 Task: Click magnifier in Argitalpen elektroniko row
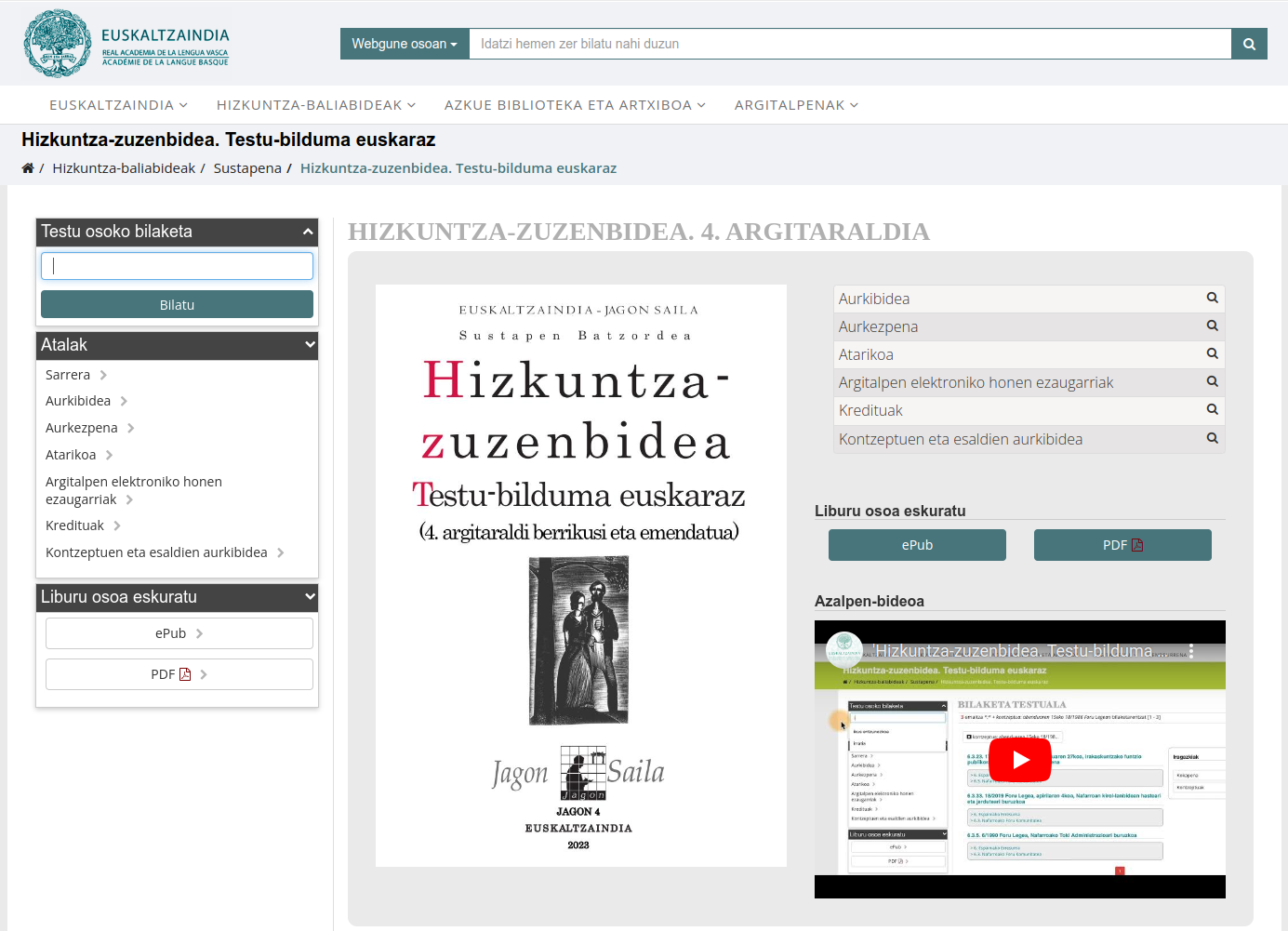pos(1212,381)
